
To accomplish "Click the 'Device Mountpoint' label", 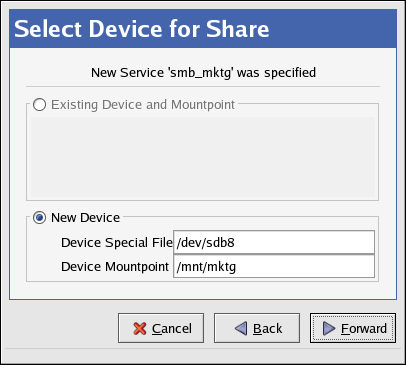I will (x=115, y=267).
